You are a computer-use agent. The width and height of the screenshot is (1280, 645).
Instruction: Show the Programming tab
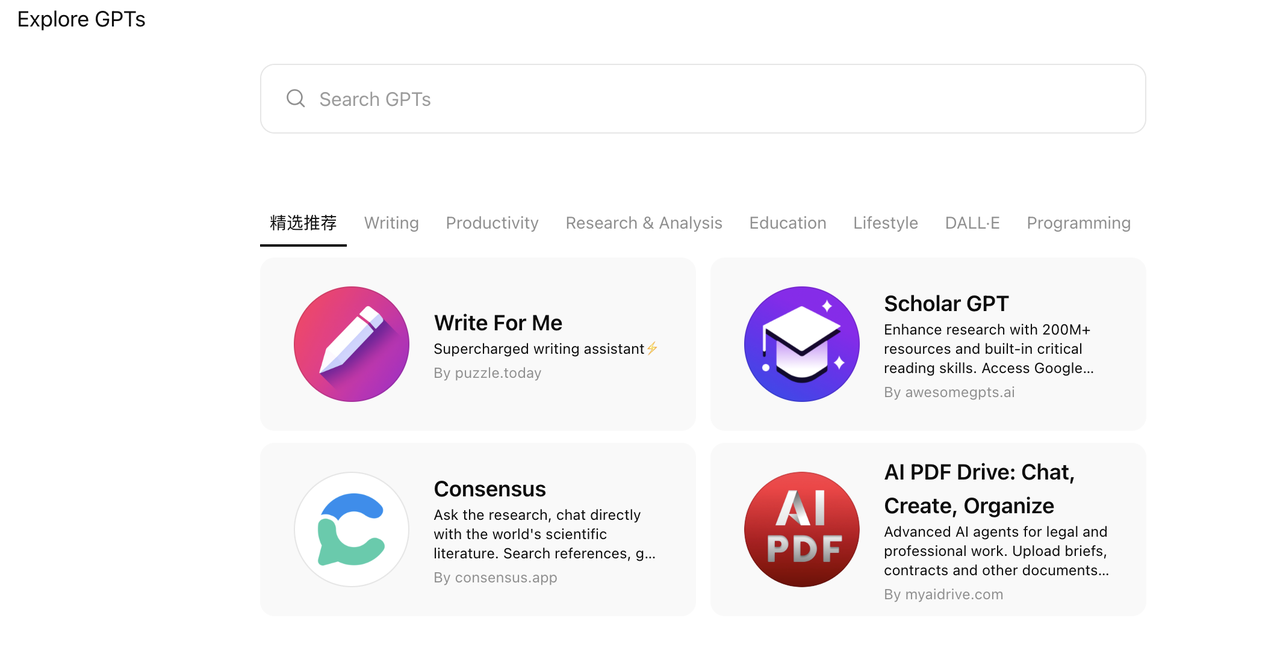[1078, 223]
